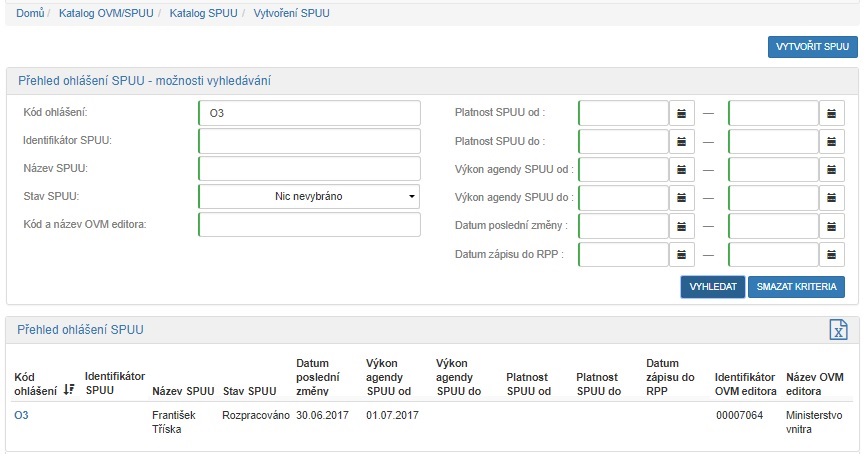Click into the Název SPUU text field
This screenshot has width=866, height=456.
pyautogui.click(x=309, y=169)
